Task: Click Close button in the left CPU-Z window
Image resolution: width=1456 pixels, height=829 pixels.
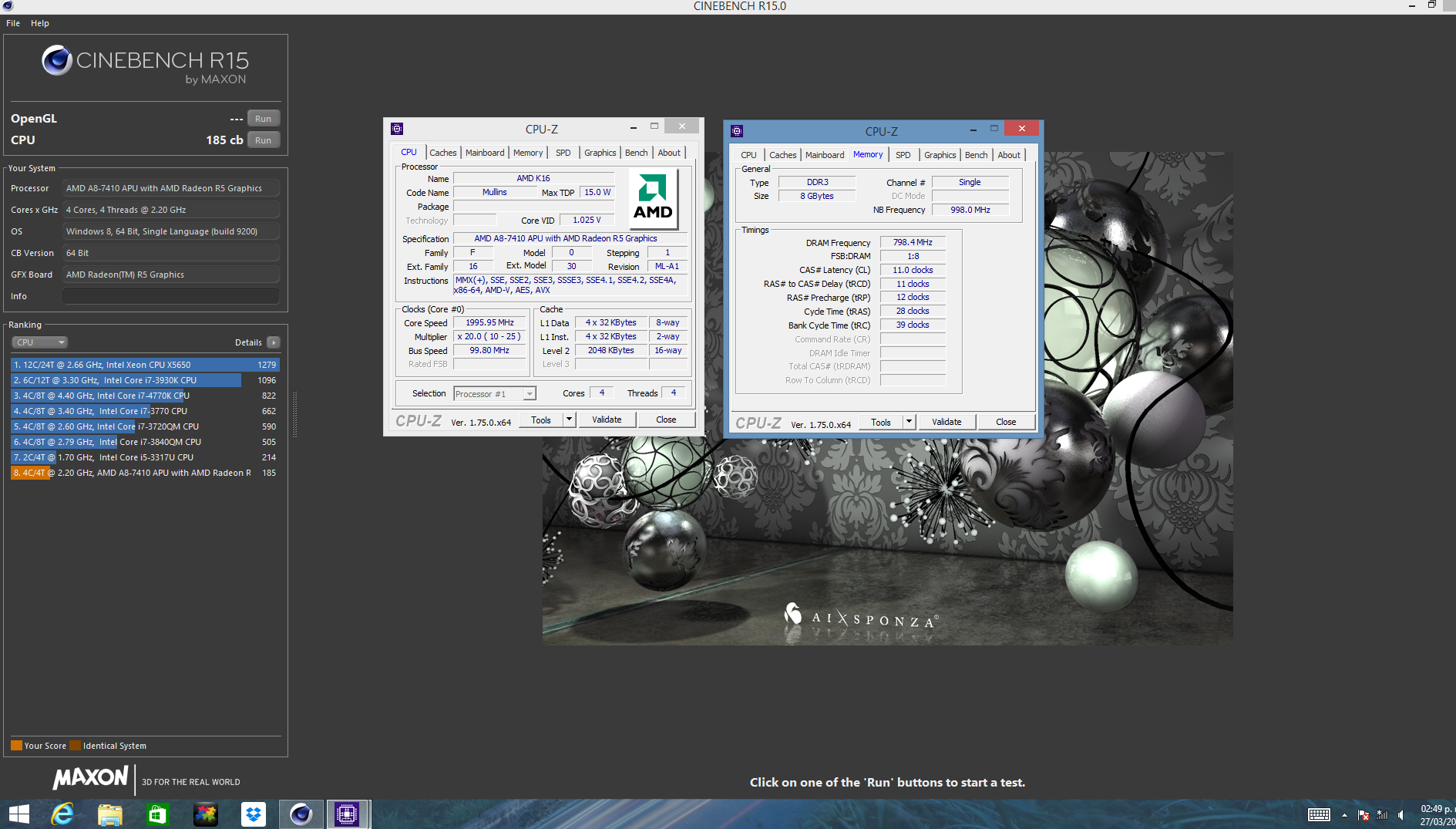Action: point(667,420)
